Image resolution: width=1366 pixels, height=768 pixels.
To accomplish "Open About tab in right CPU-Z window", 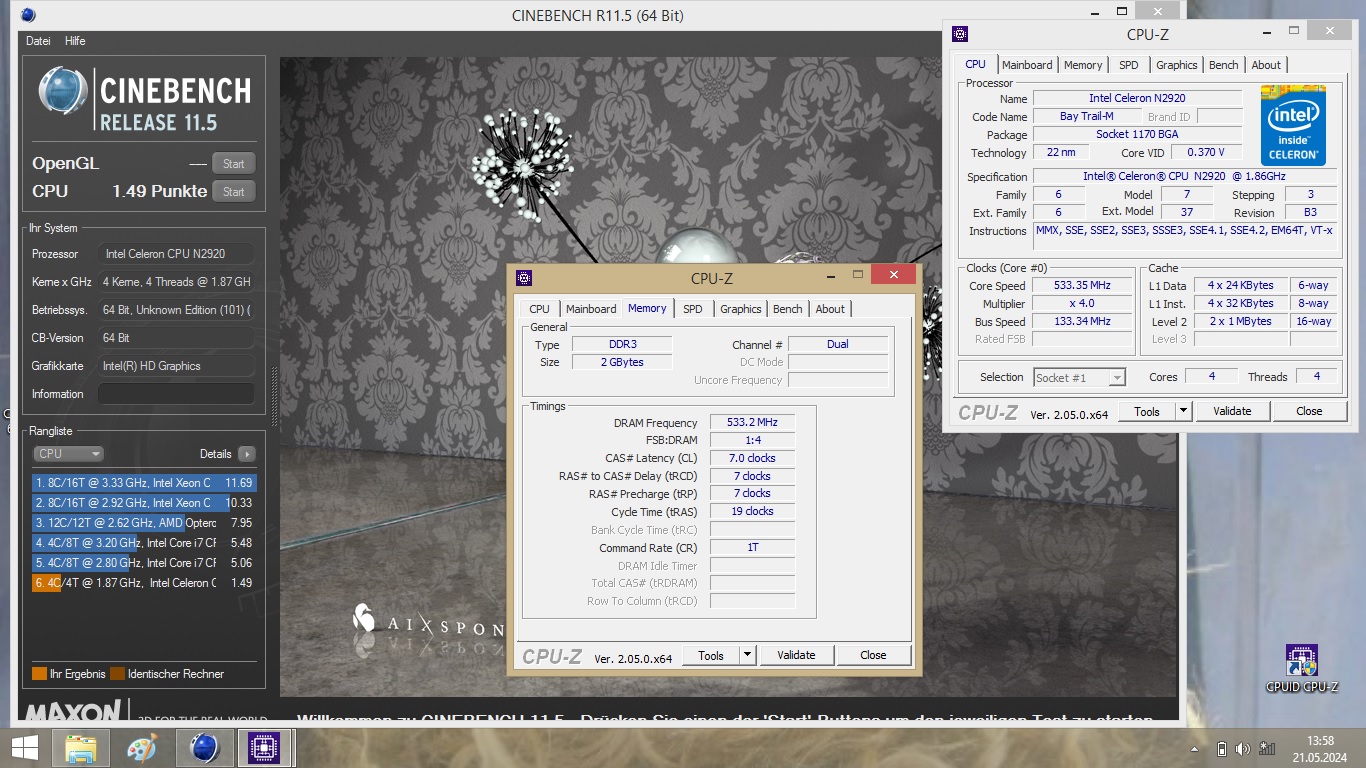I will (x=1266, y=65).
